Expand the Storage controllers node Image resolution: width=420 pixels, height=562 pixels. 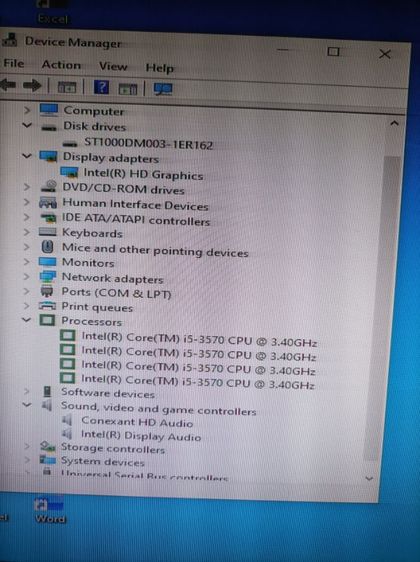coord(27,446)
